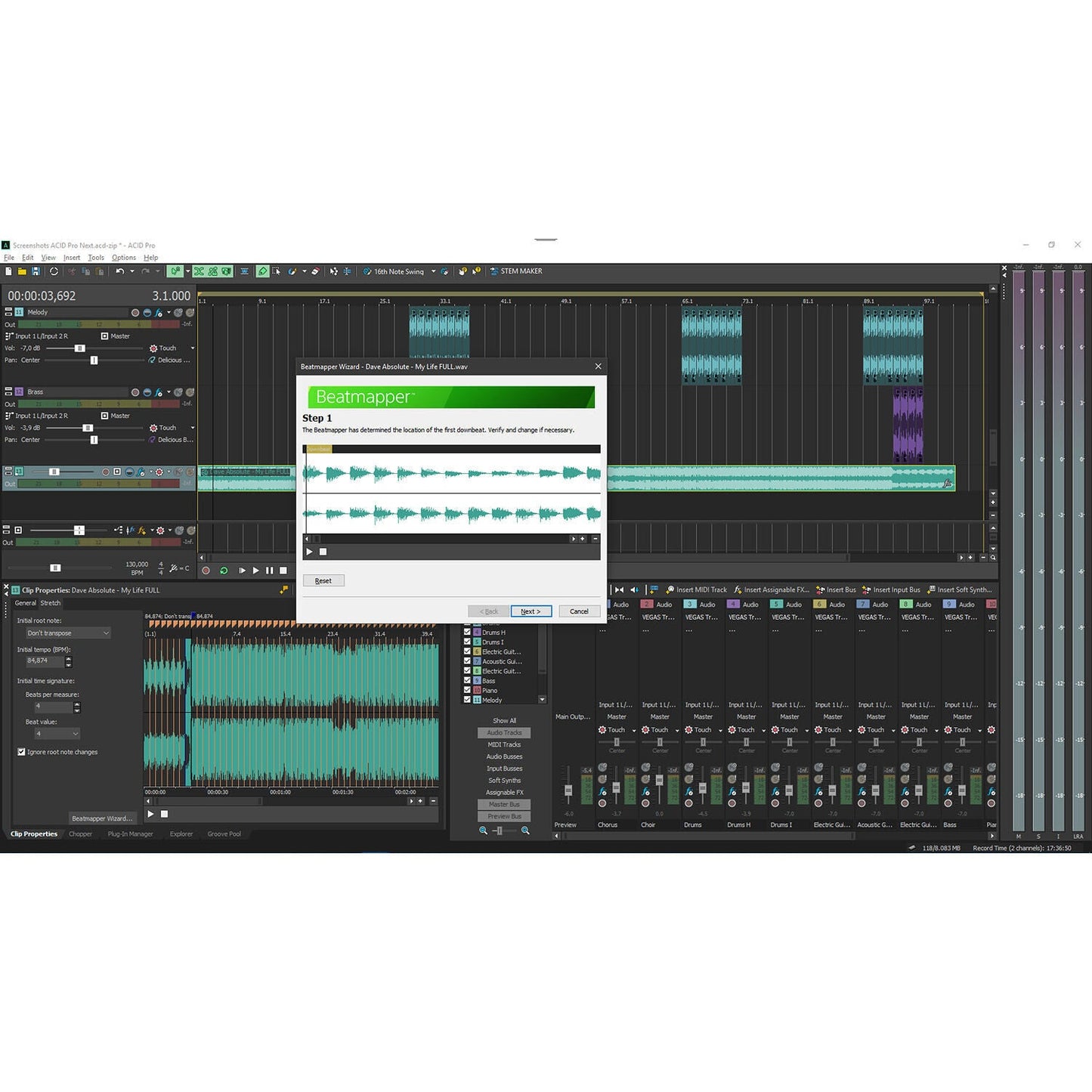Expand the Beat value dropdown
Image resolution: width=1092 pixels, height=1092 pixels.
click(x=57, y=733)
